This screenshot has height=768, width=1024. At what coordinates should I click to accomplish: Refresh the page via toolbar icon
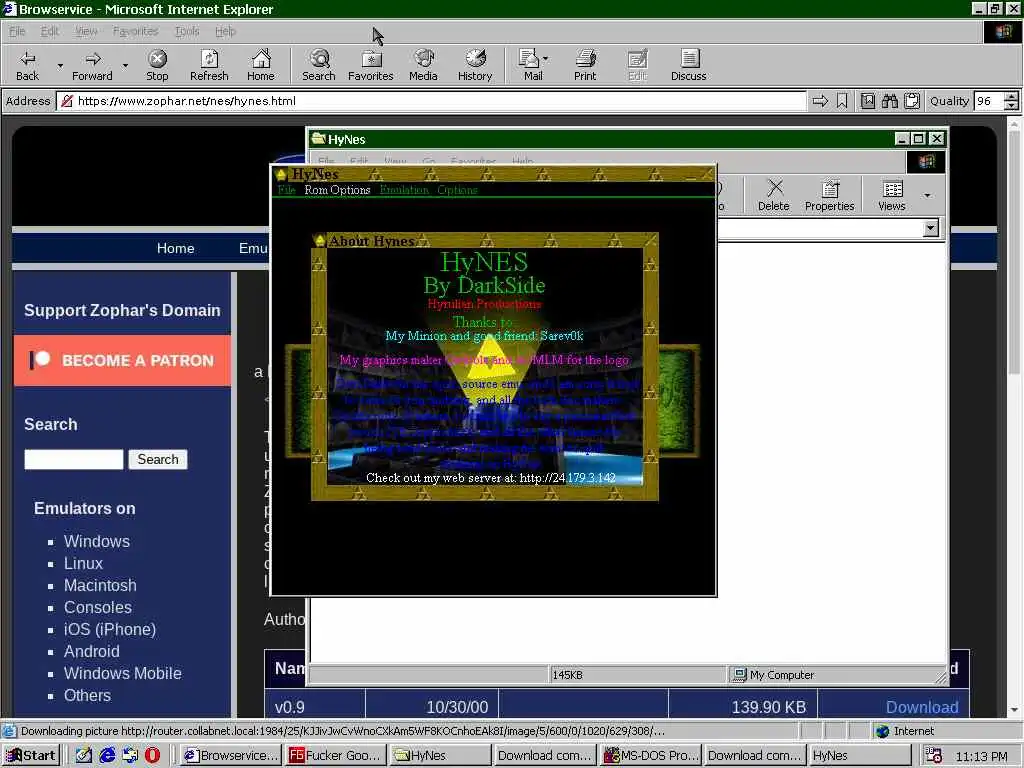tap(209, 65)
